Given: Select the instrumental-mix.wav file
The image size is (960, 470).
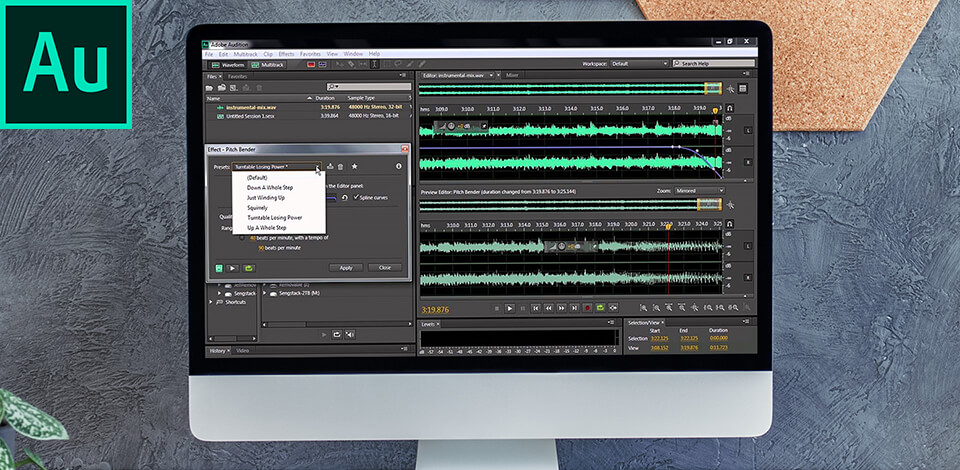Looking at the screenshot, I should tap(249, 107).
